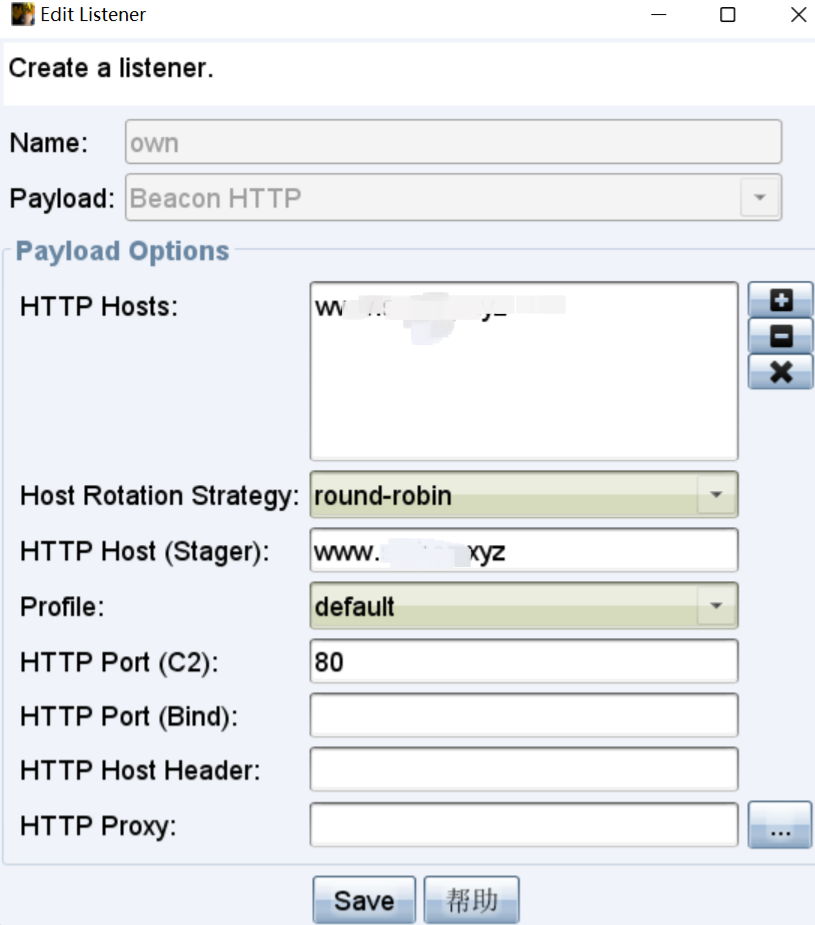Focus the HTTP Host Header field
The height and width of the screenshot is (925, 815).
523,770
